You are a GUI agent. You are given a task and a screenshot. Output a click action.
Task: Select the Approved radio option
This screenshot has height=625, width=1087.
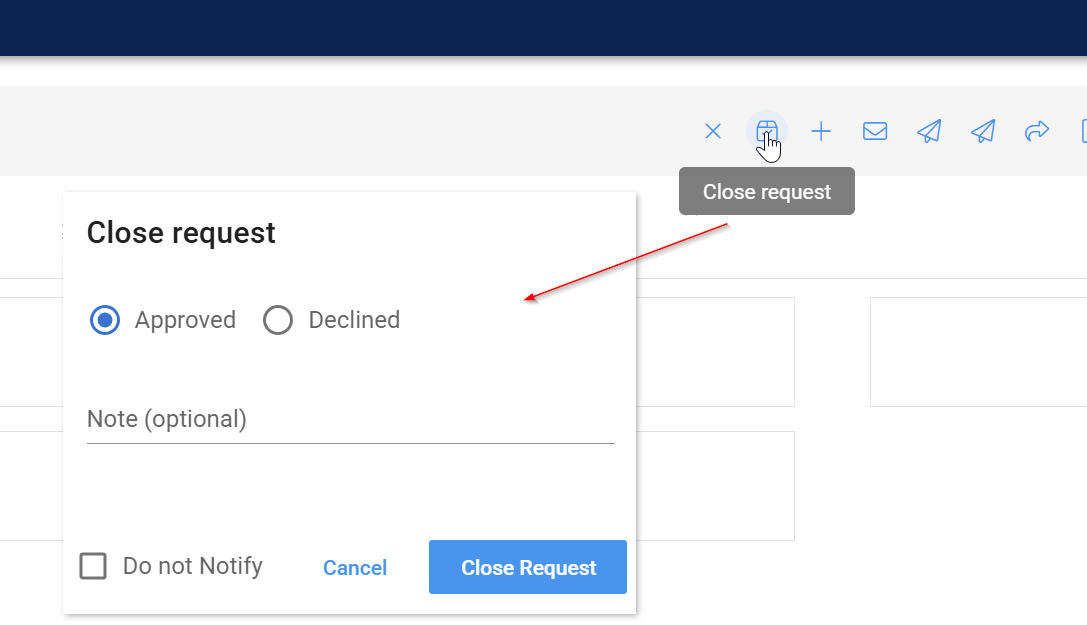105,320
